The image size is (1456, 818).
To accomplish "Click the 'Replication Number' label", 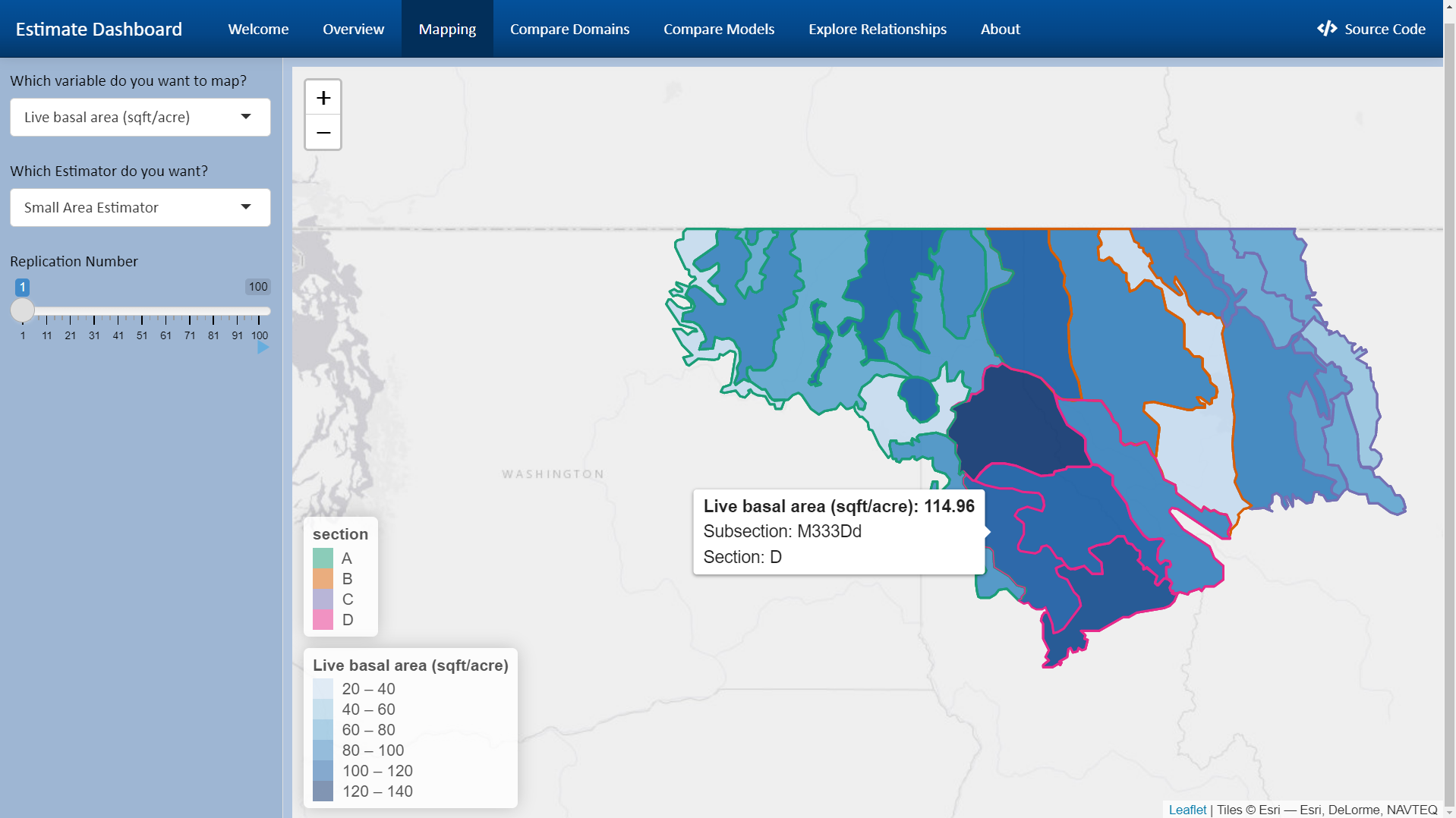I will [x=74, y=261].
